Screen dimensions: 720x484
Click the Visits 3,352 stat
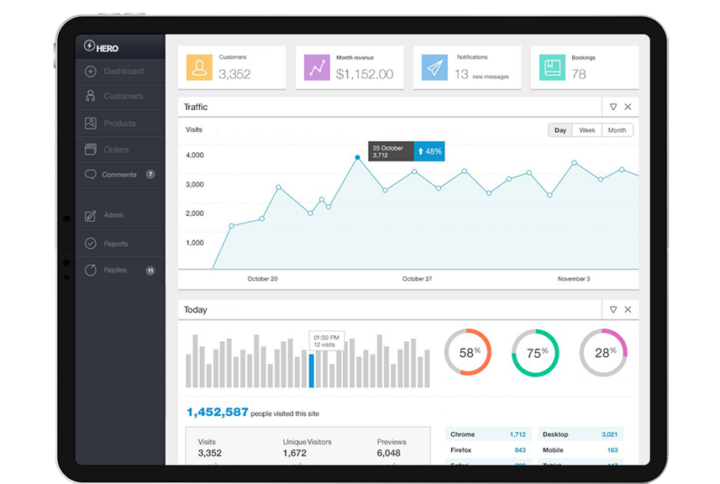pos(209,448)
